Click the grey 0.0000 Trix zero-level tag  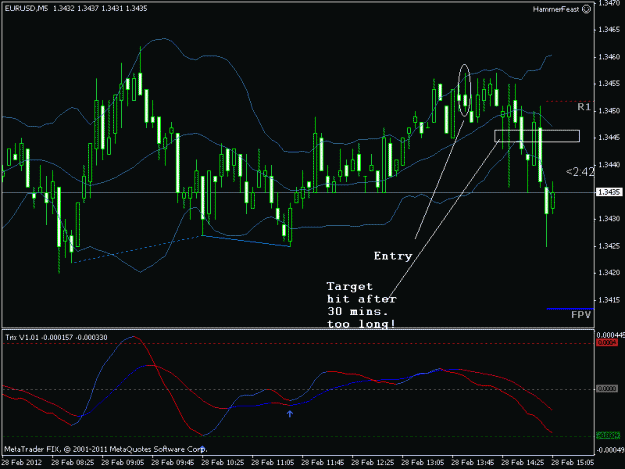[607, 389]
